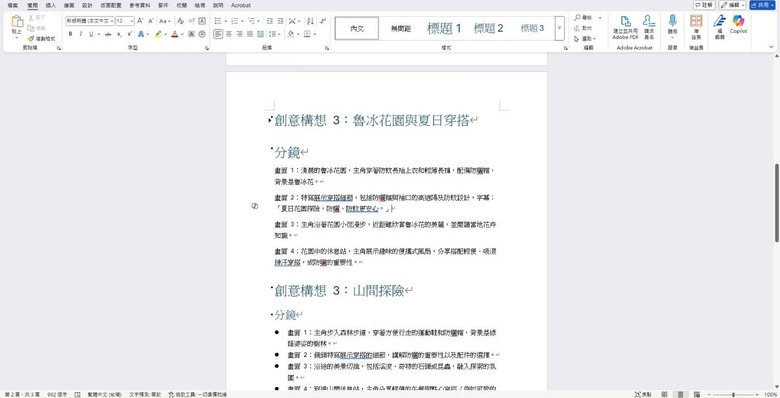The image size is (780, 398).
Task: Click the Decrease Indent icon
Action: [x=270, y=21]
